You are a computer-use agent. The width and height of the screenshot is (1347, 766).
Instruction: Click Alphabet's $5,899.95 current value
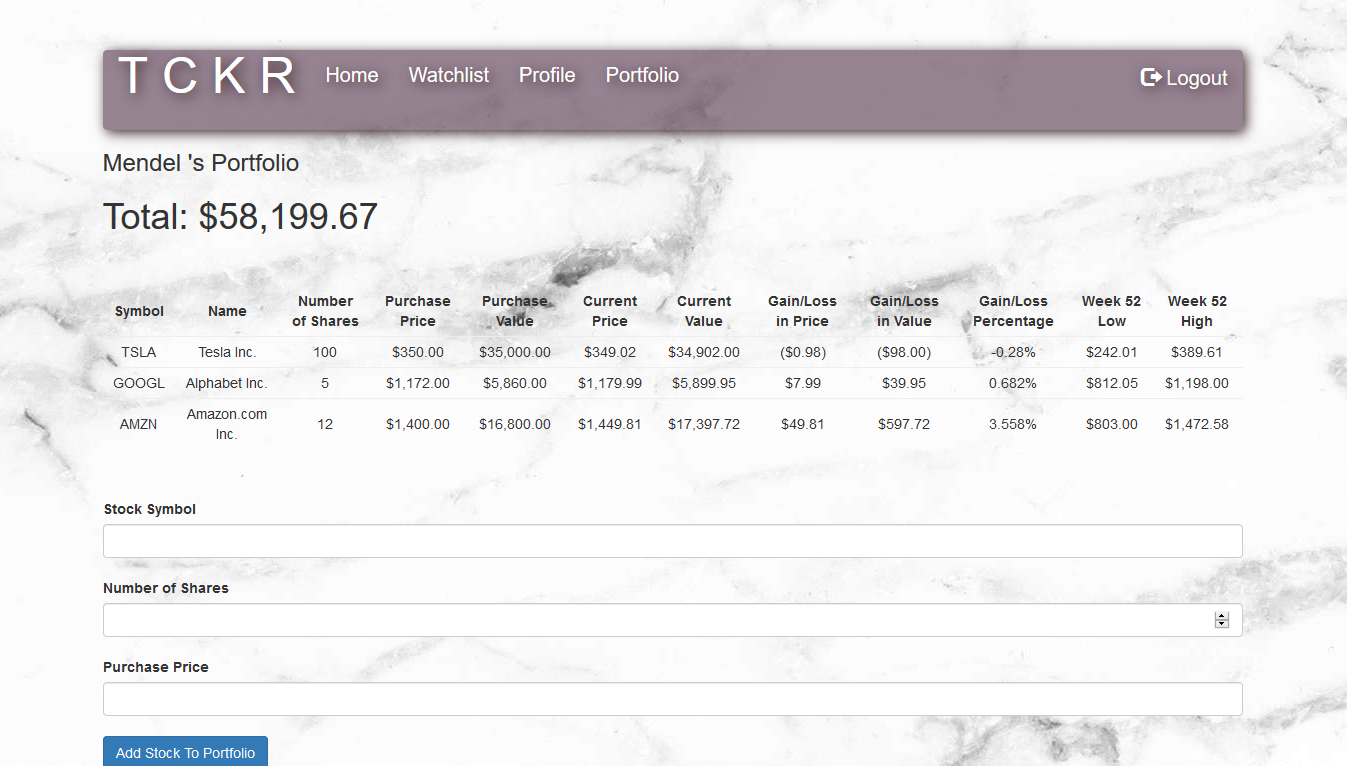(x=704, y=383)
